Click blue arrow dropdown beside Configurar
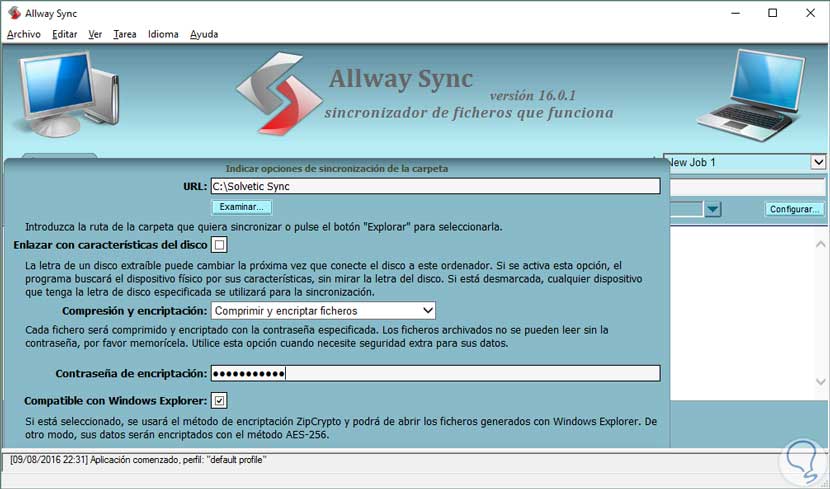The image size is (830, 489). coord(713,209)
